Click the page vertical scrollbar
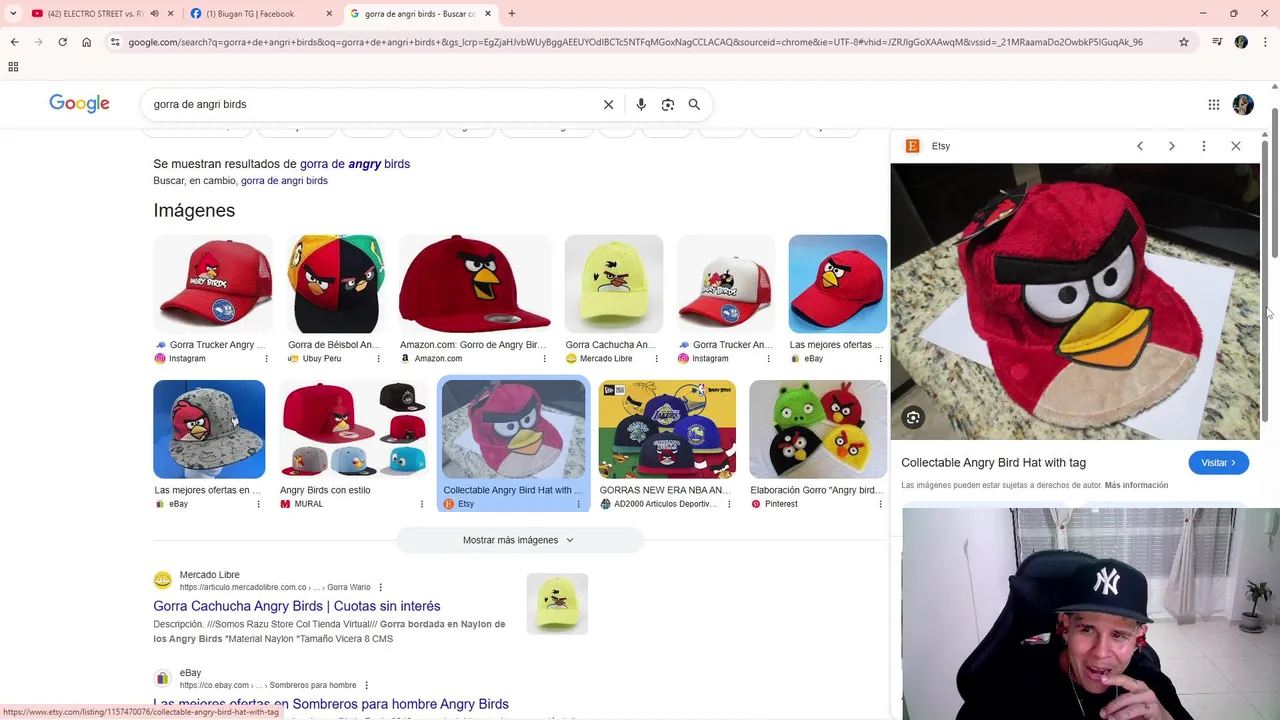This screenshot has height=720, width=1280. (1274, 185)
